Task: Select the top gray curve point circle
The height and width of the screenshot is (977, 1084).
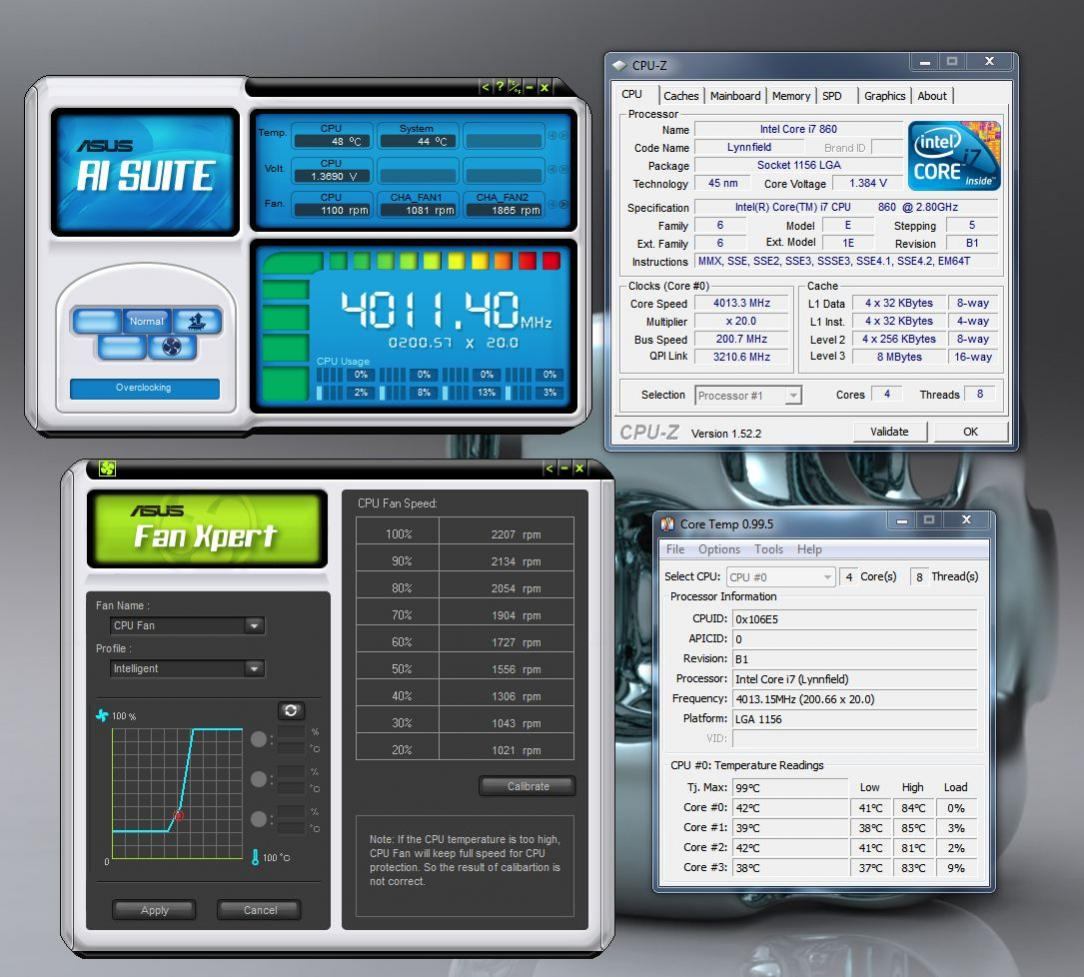Action: 259,739
